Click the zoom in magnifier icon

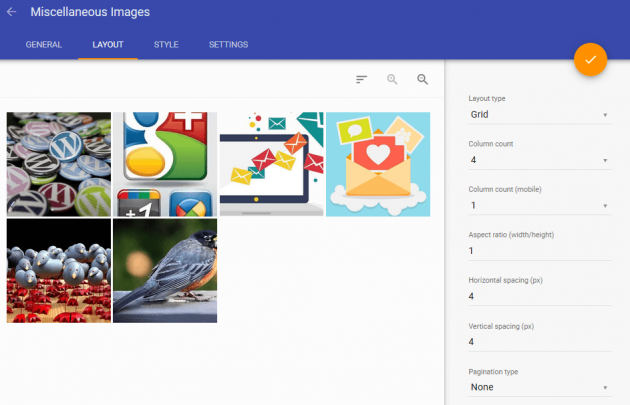(x=392, y=79)
